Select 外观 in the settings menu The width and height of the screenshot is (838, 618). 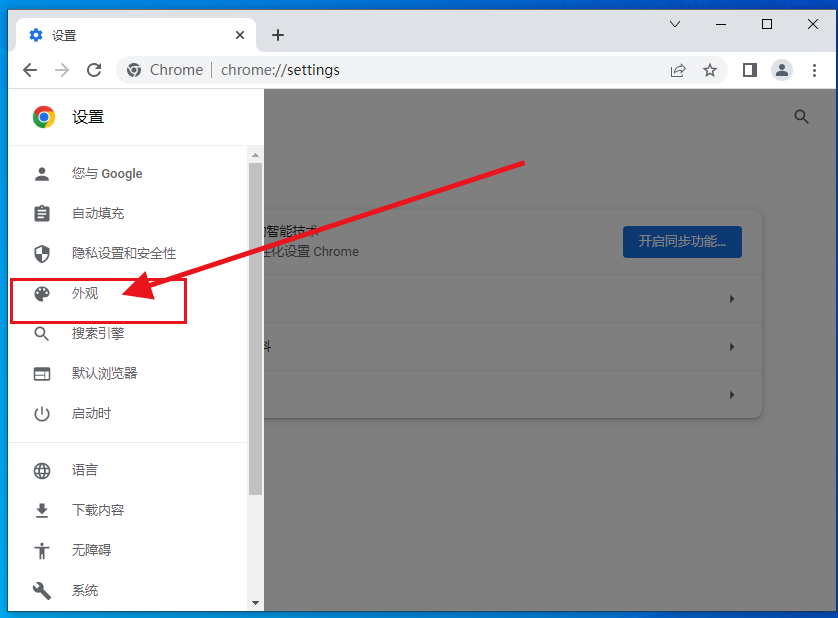[x=128, y=293]
